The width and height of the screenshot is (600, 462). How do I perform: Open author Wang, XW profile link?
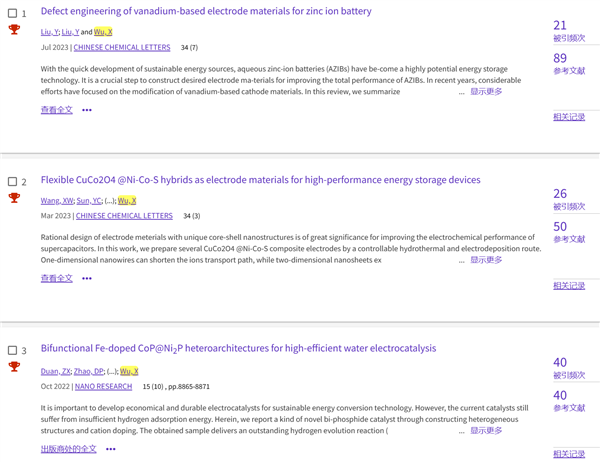coord(57,201)
